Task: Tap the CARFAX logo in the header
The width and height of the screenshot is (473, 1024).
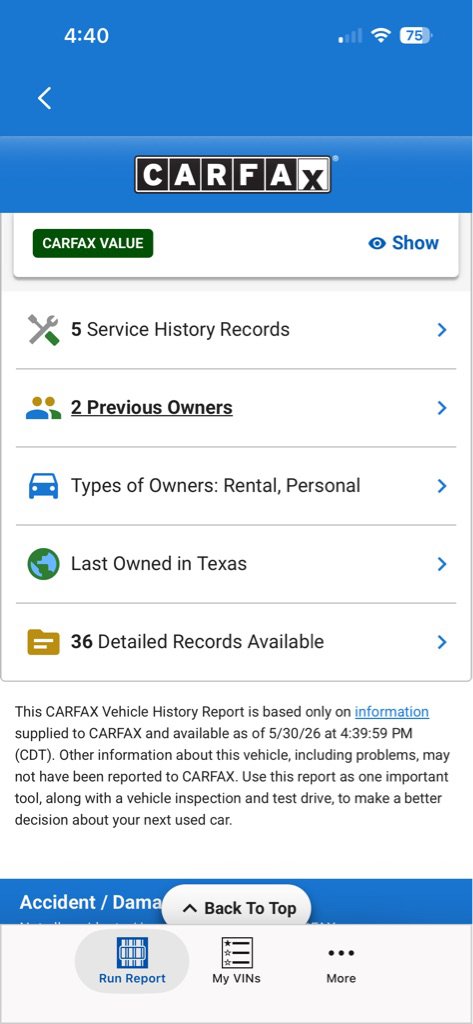Action: (x=233, y=174)
